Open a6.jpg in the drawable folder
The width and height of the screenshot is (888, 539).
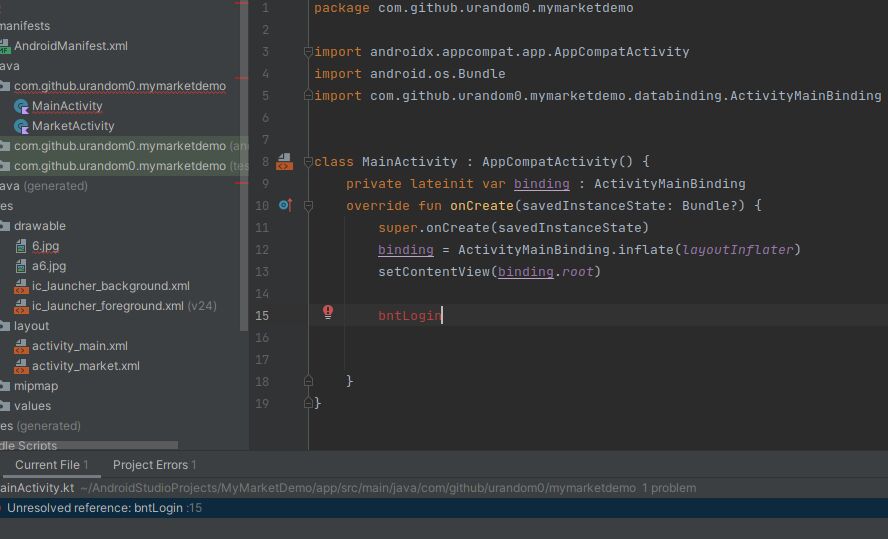click(49, 266)
